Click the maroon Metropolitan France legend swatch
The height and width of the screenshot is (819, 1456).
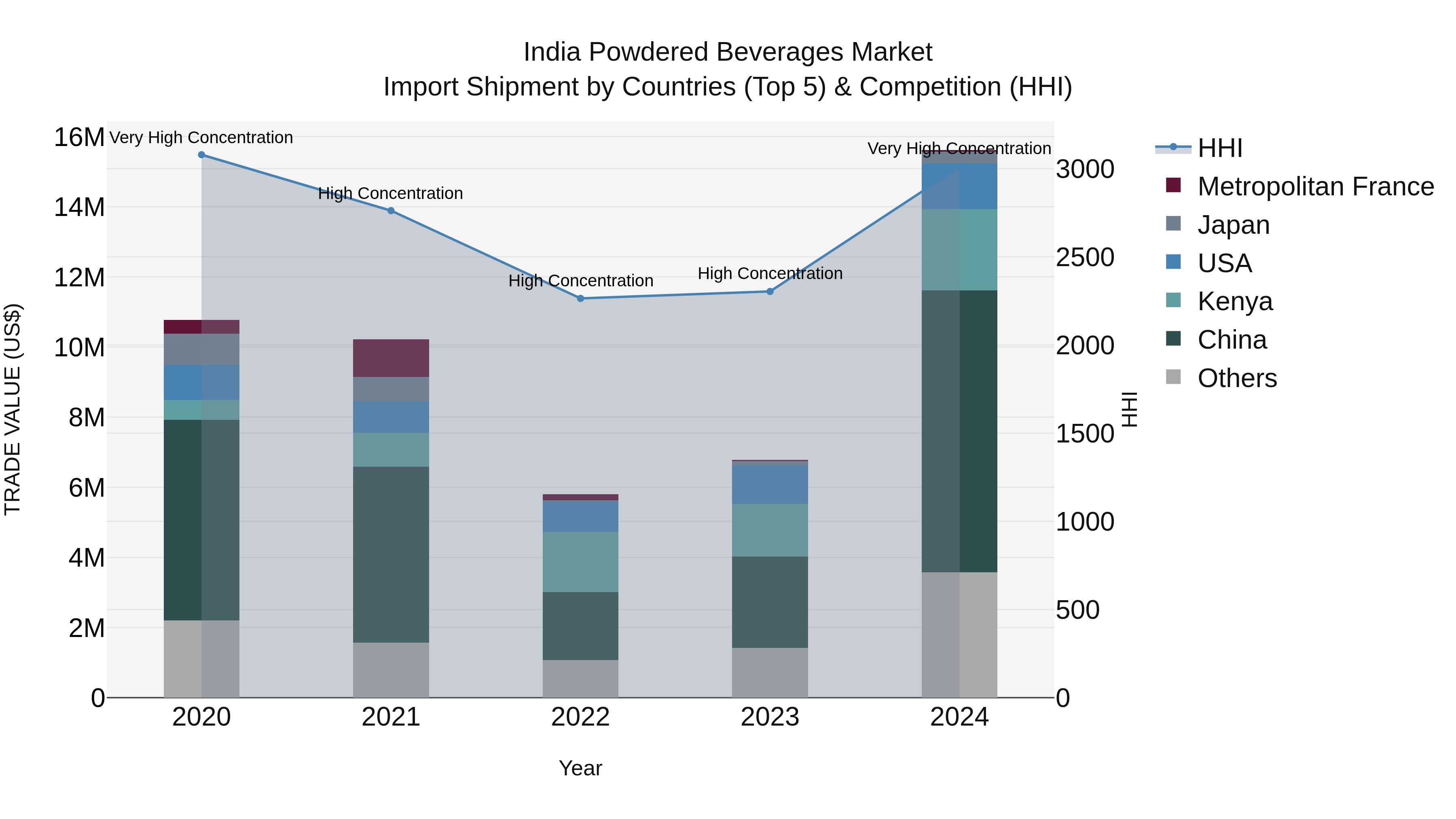(1173, 185)
